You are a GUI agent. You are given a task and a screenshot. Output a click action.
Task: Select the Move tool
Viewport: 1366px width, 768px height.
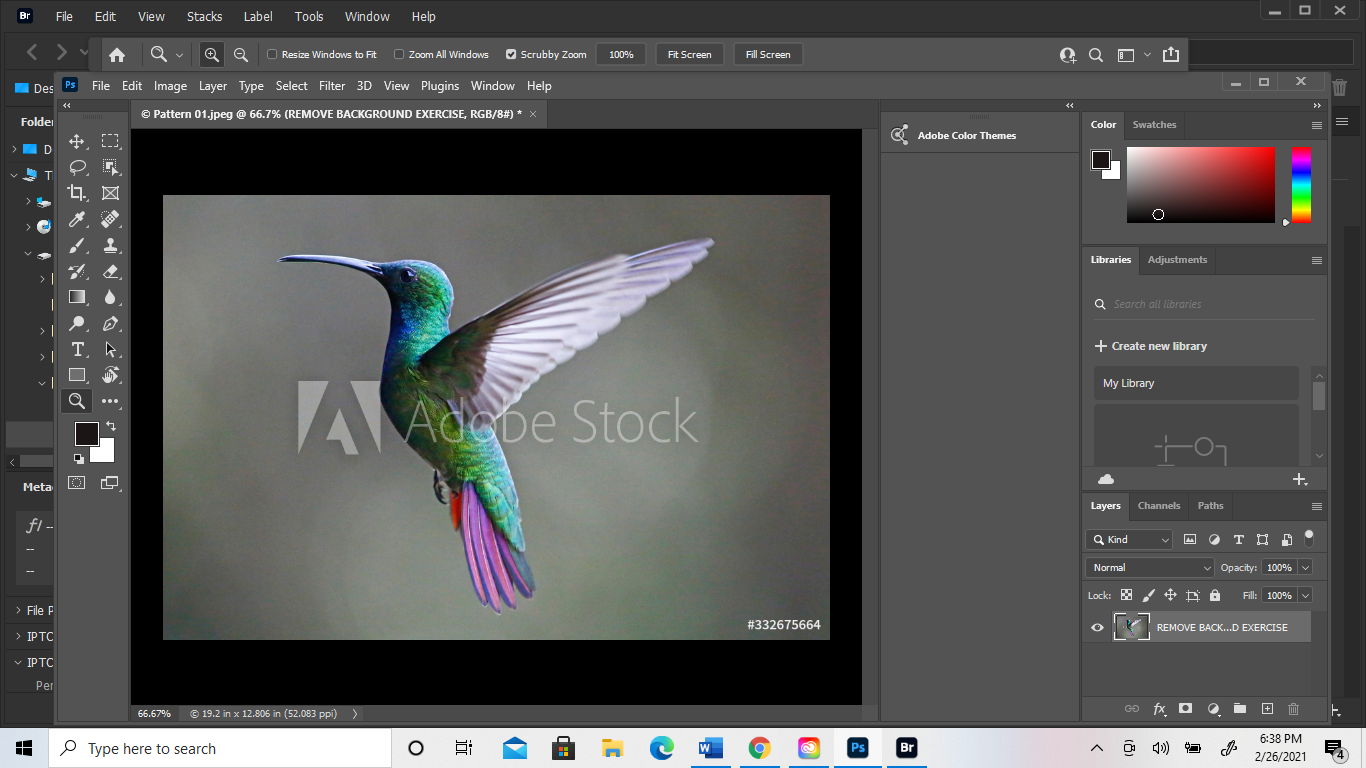(77, 141)
